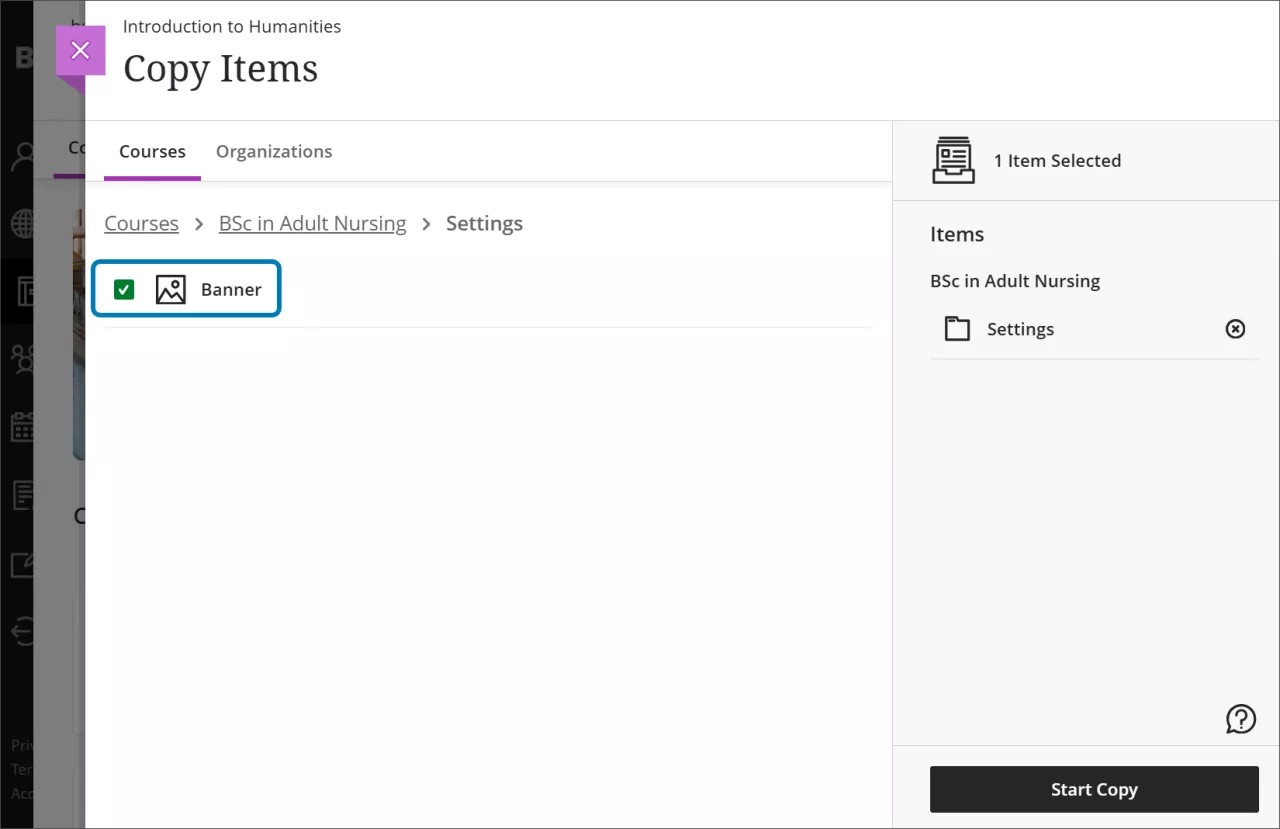Open the help question mark icon
This screenshot has height=829, width=1280.
click(x=1241, y=718)
